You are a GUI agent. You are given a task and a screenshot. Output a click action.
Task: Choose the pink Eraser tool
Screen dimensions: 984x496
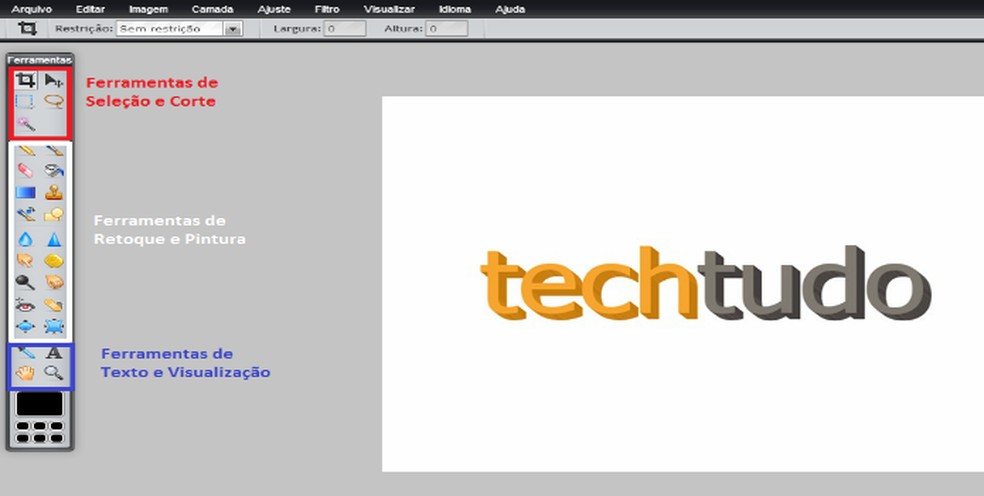(25, 170)
